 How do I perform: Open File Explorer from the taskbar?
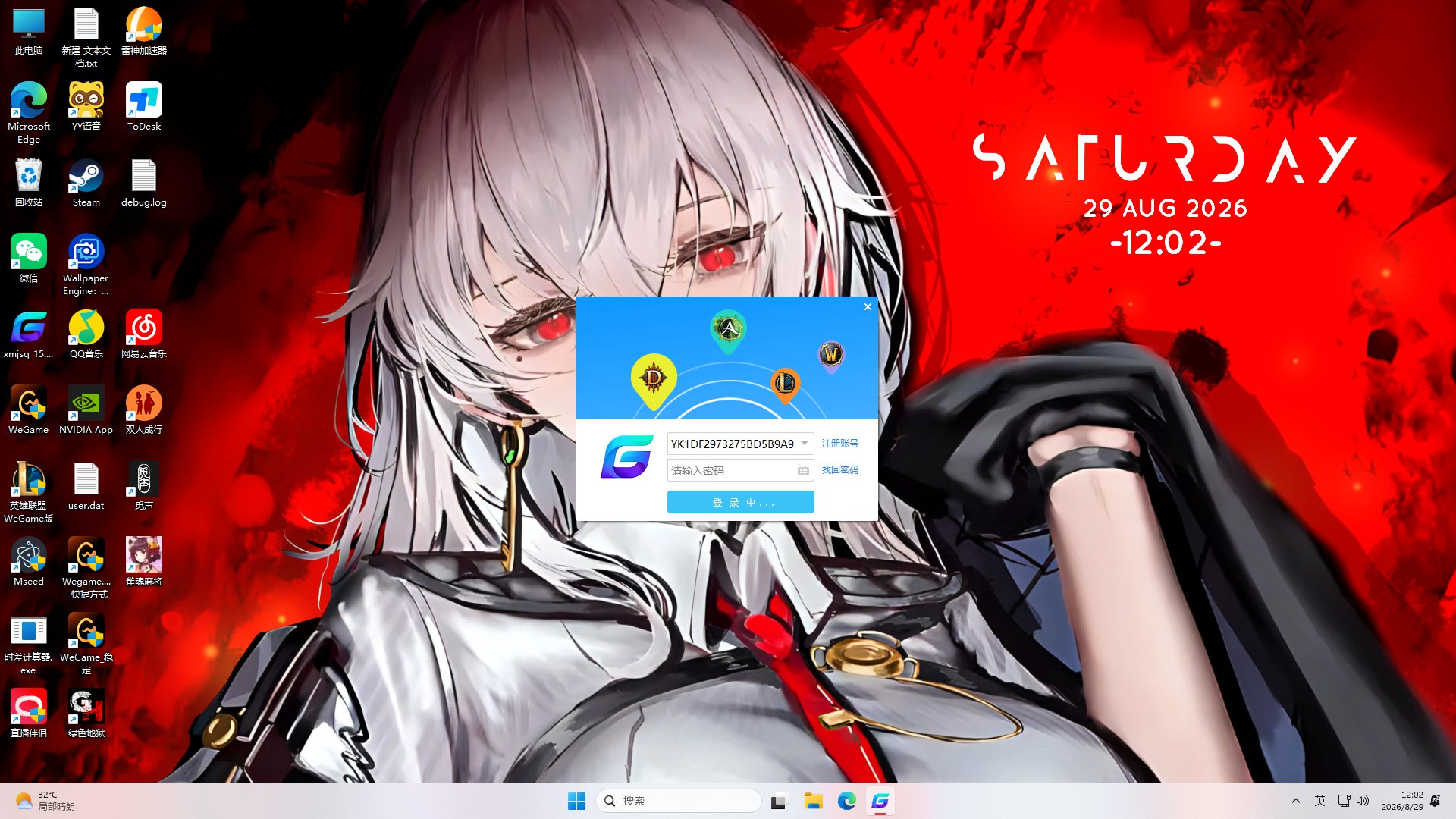click(x=813, y=801)
